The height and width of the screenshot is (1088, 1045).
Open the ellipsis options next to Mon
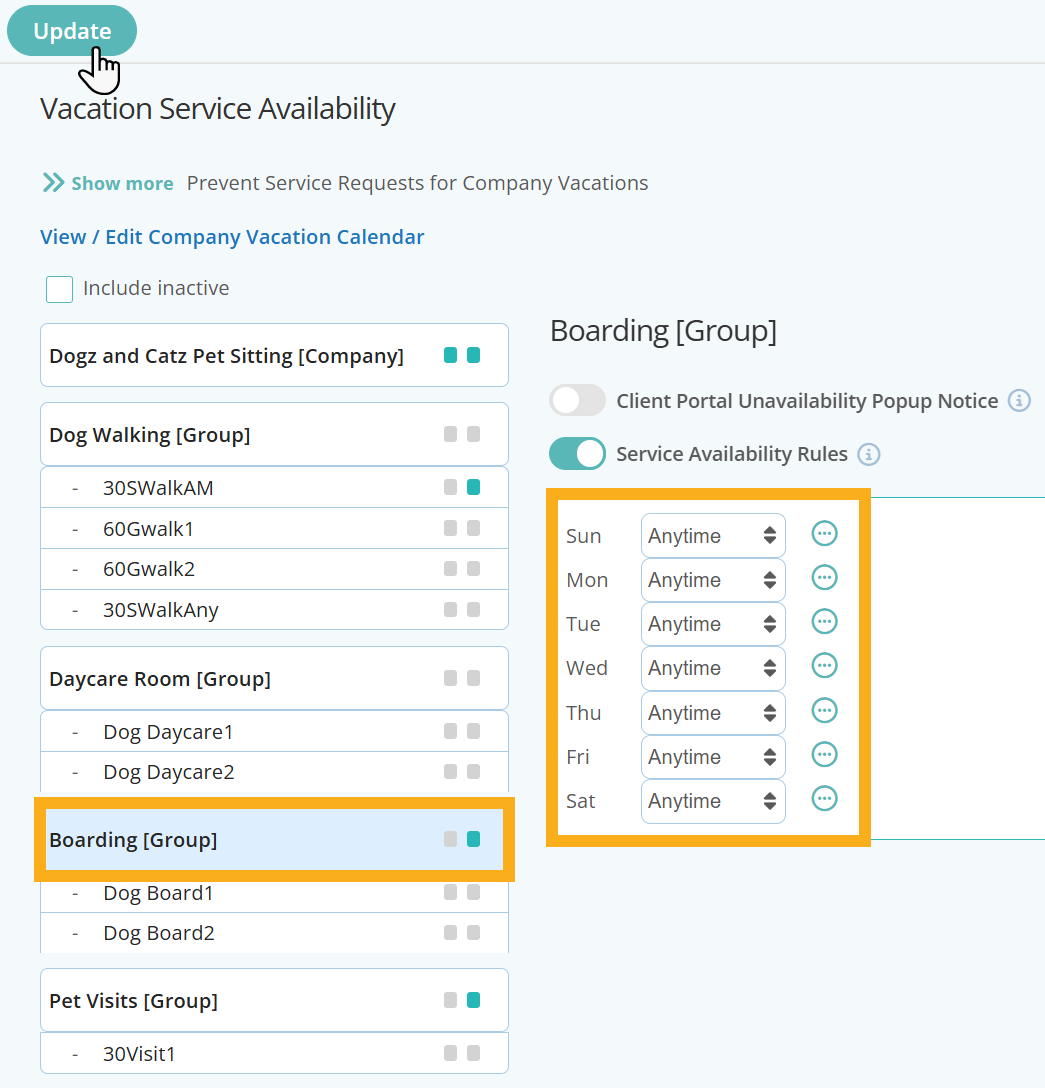point(824,578)
